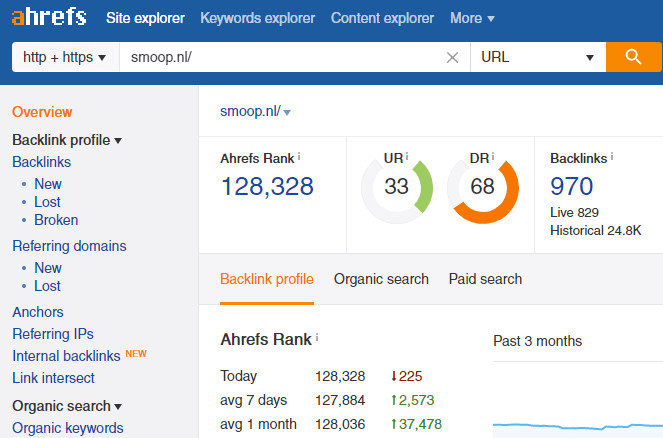
Task: Open Broken backlinks
Action: click(x=56, y=220)
